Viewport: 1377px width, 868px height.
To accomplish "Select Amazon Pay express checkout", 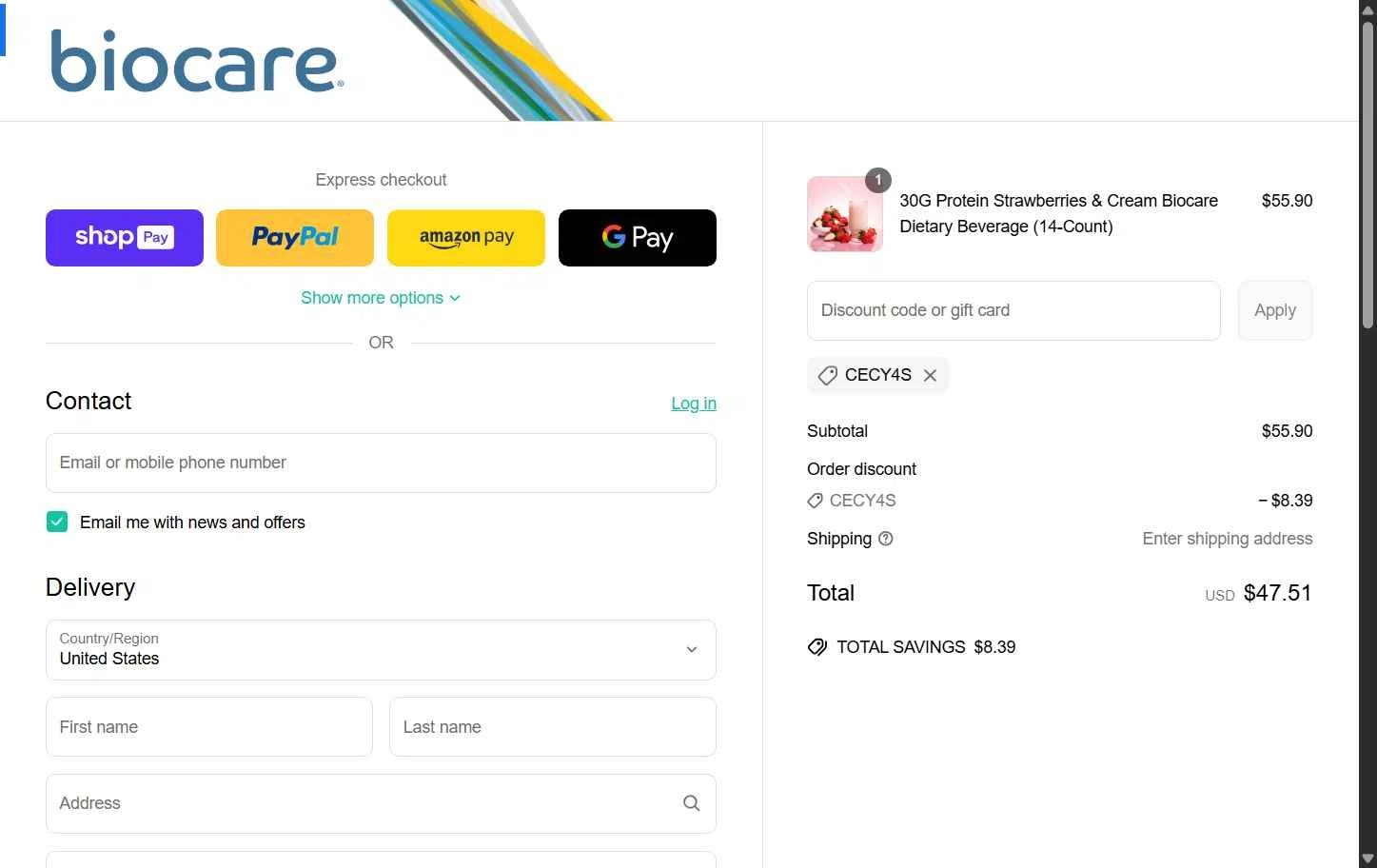I will tap(466, 238).
